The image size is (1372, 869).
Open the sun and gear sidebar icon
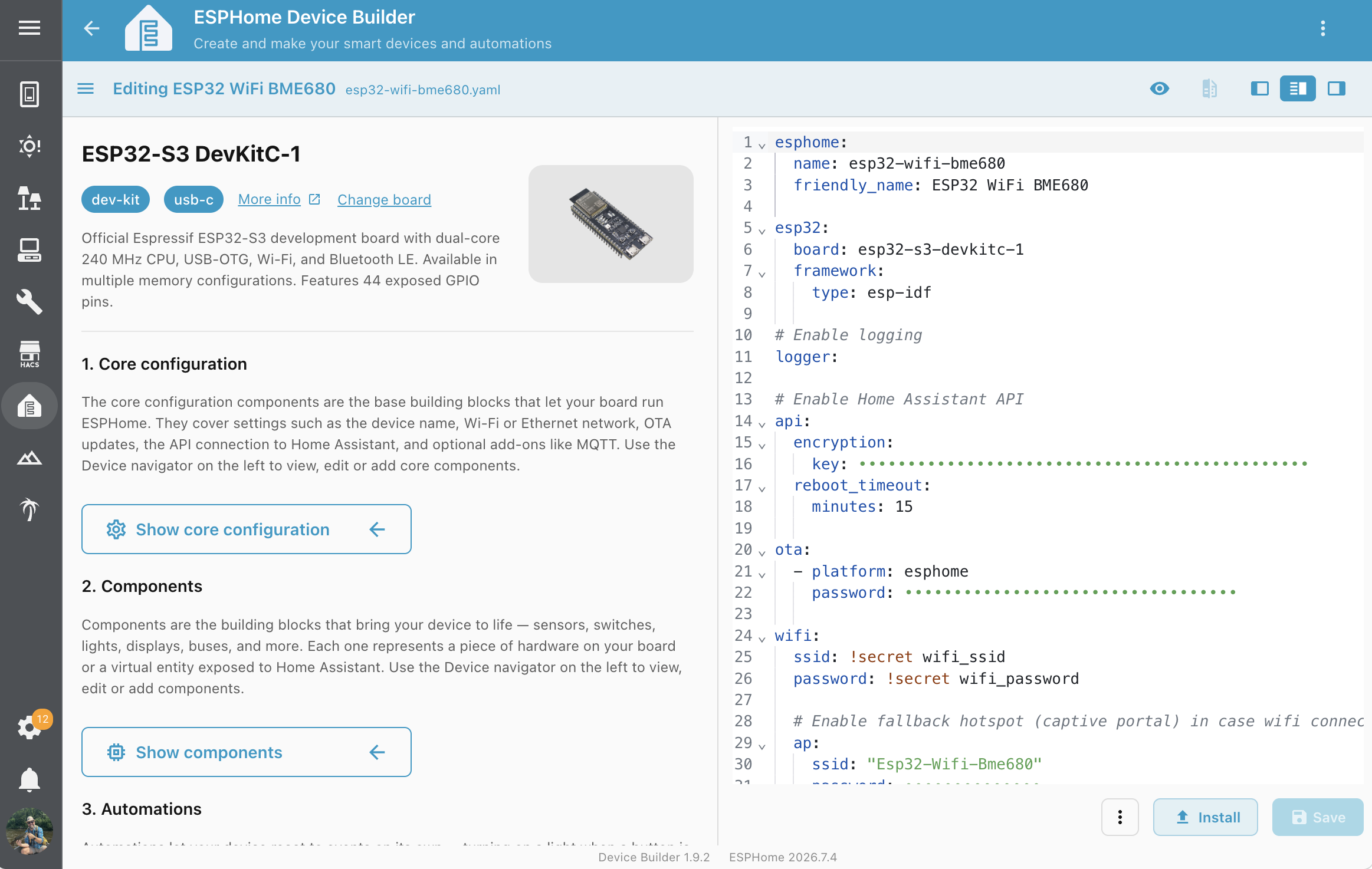[29, 146]
